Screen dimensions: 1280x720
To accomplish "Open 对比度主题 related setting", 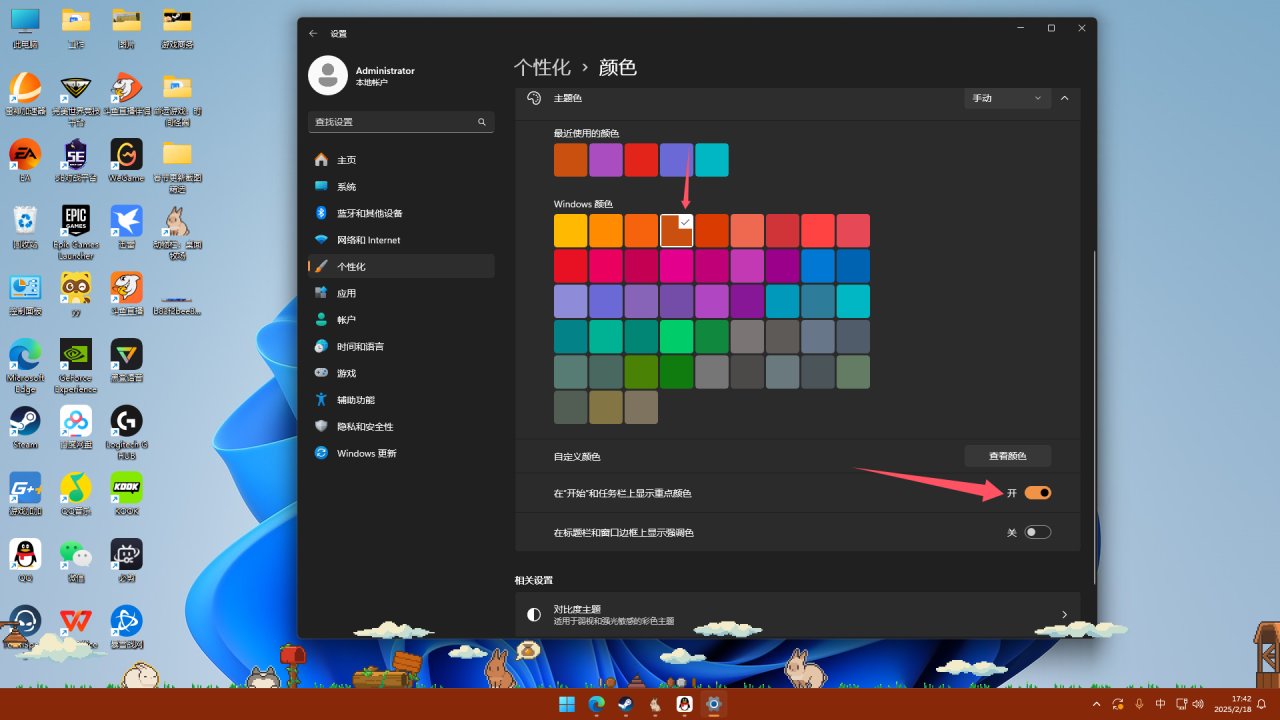I will [797, 614].
